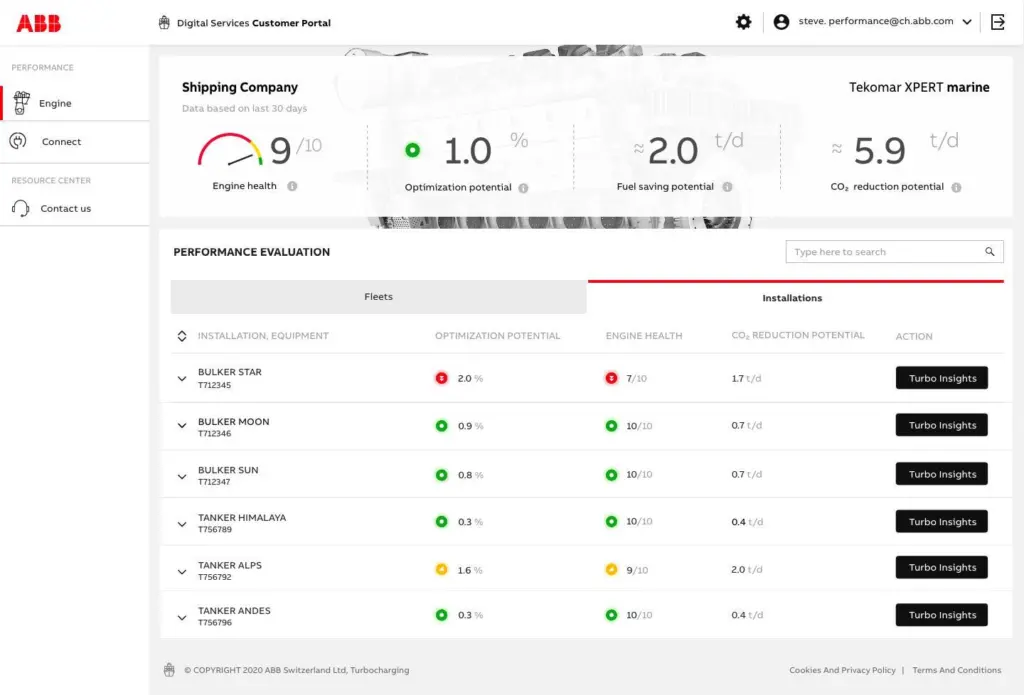Click the Type here to search field

pos(894,251)
